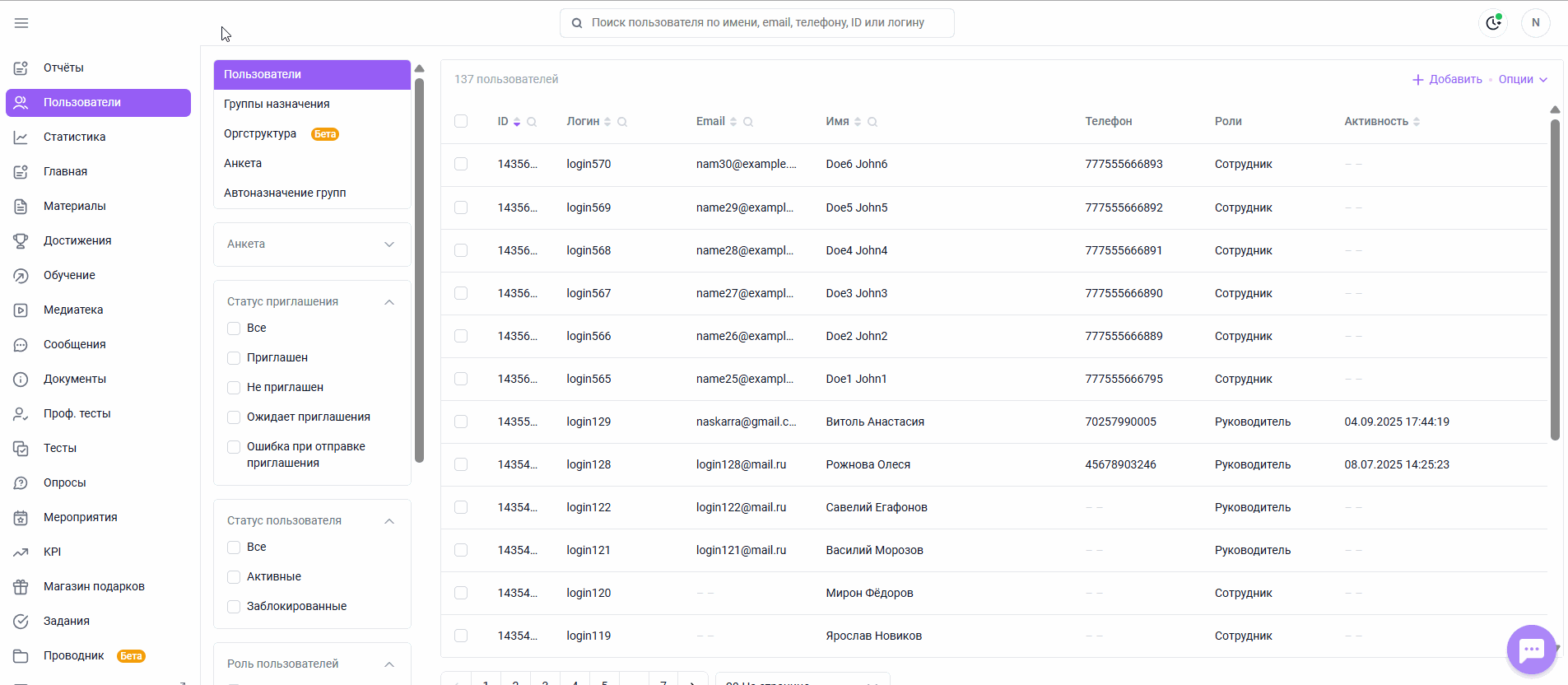Click the Медиатека play icon
Viewport: 1568px width, 685px height.
[x=21, y=310]
